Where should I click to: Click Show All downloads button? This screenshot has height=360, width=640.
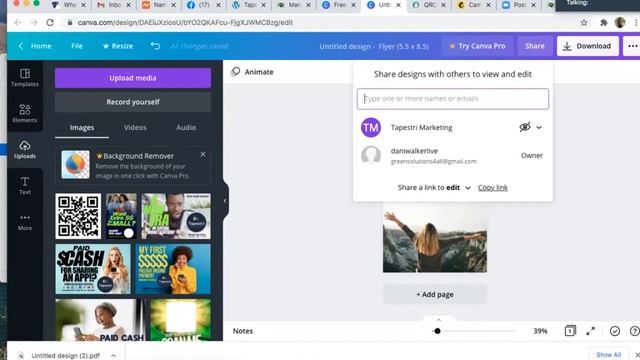pos(608,355)
